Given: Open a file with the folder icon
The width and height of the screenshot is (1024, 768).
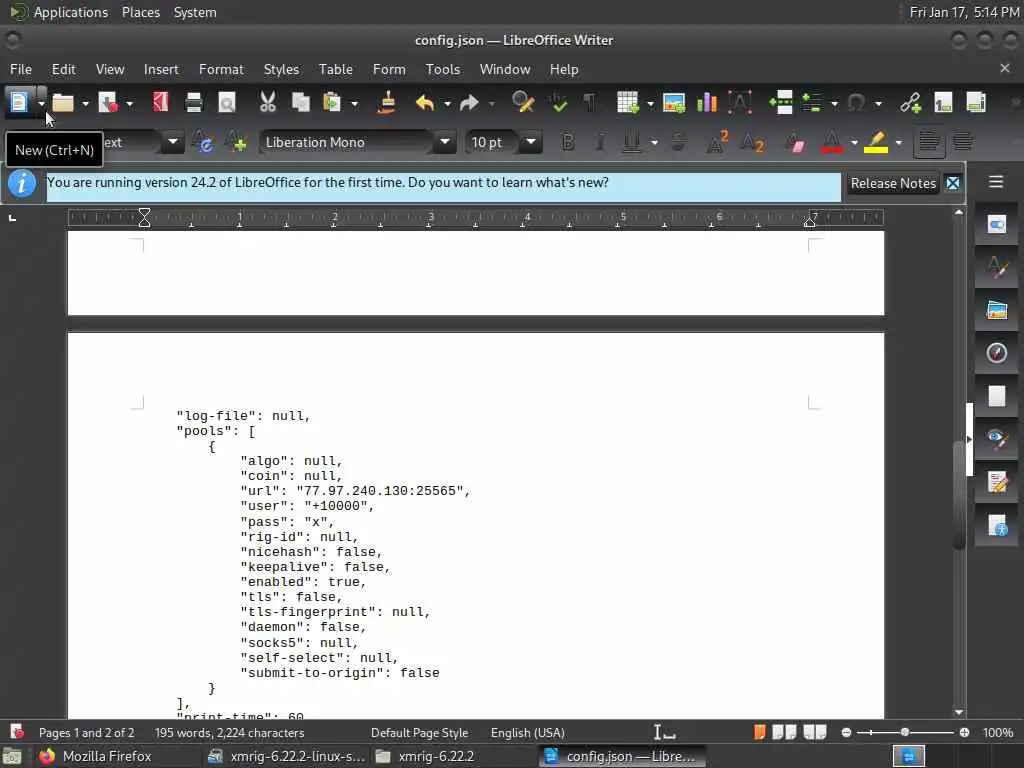Looking at the screenshot, I should pos(63,103).
